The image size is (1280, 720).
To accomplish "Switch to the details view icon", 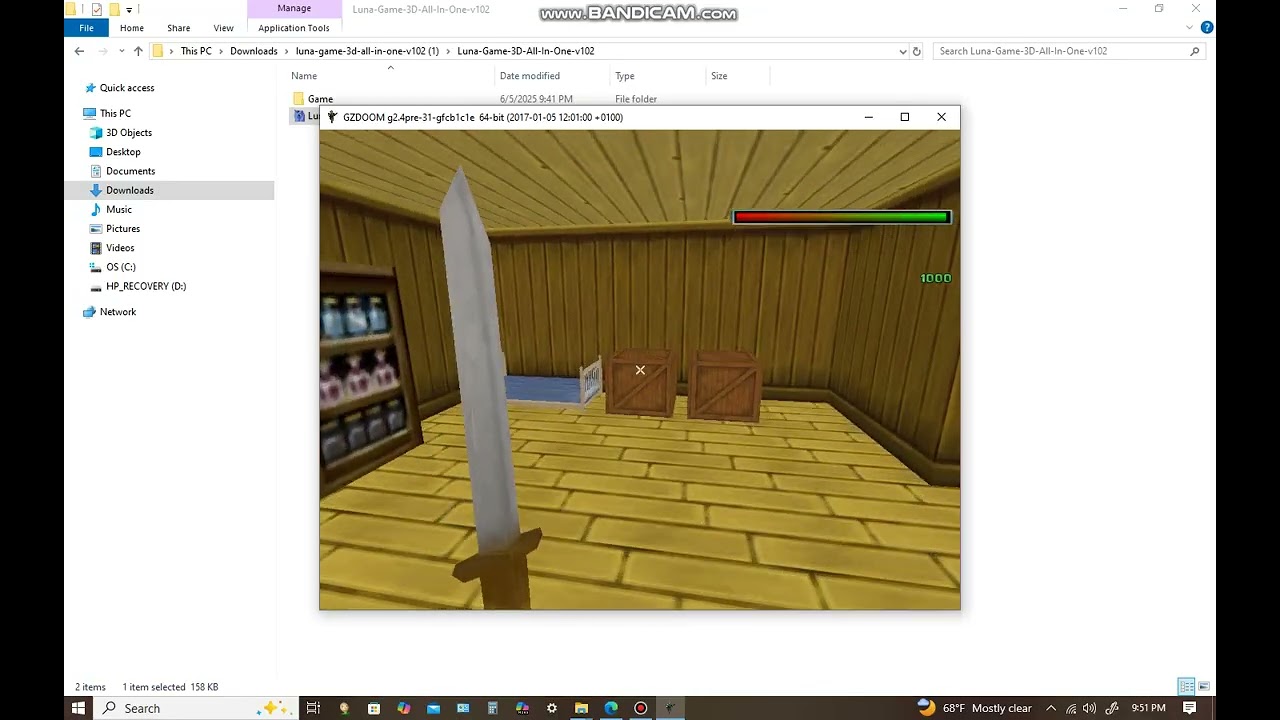I will pyautogui.click(x=1186, y=687).
